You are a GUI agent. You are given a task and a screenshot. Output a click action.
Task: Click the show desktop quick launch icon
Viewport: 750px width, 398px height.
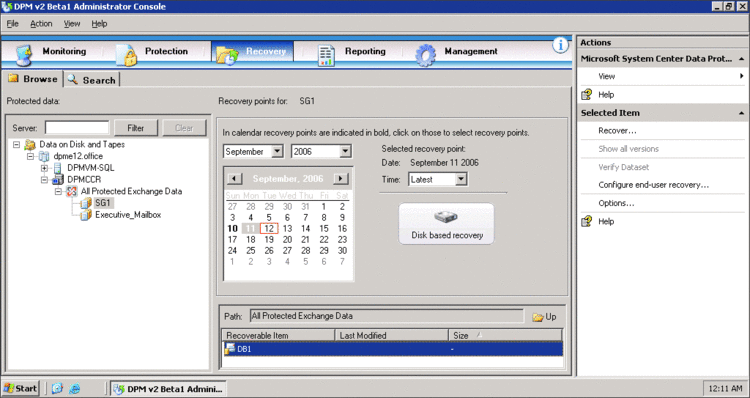coord(57,388)
